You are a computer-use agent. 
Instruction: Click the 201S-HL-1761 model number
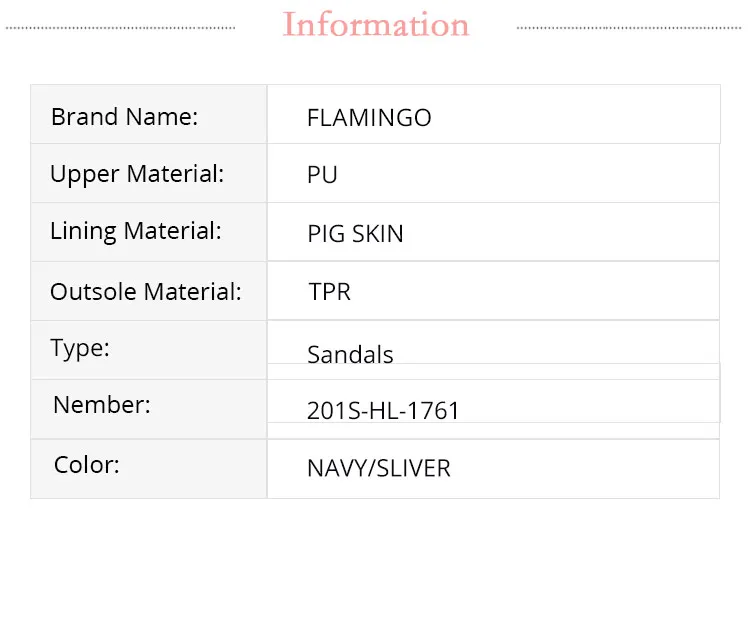tap(383, 411)
